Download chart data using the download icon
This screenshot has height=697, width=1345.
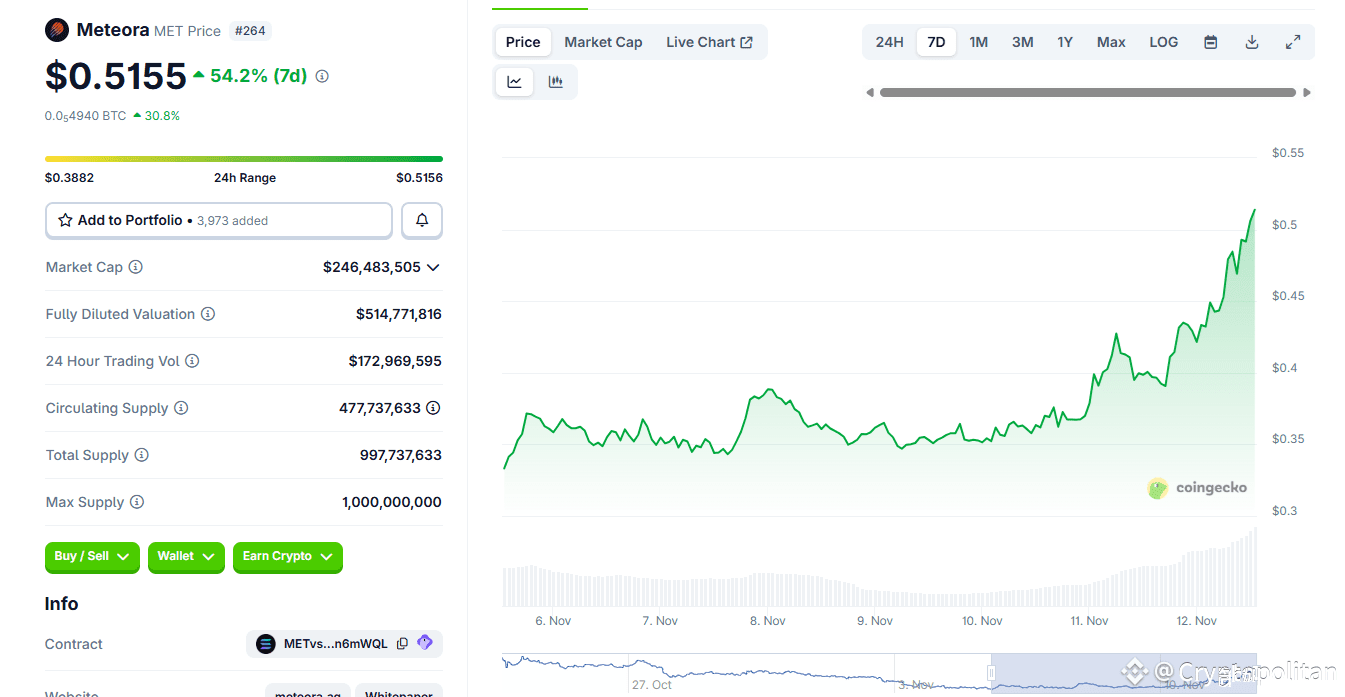pyautogui.click(x=1251, y=41)
